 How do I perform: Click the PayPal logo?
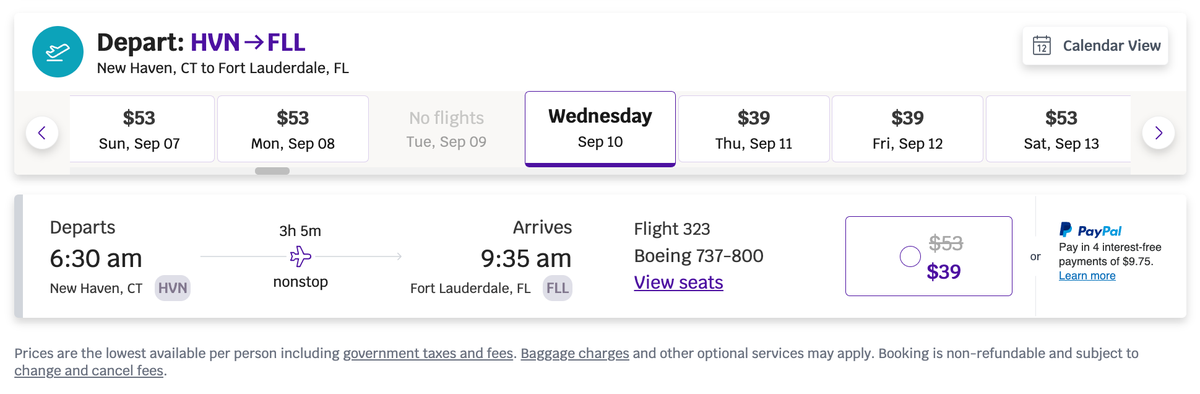1090,230
